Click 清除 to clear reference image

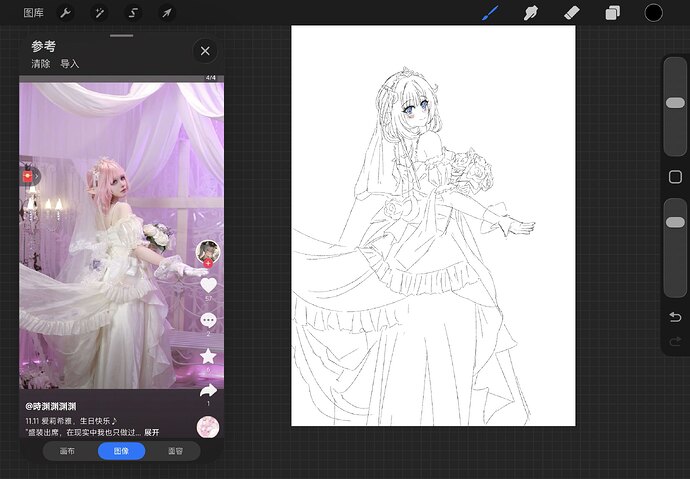(x=40, y=64)
